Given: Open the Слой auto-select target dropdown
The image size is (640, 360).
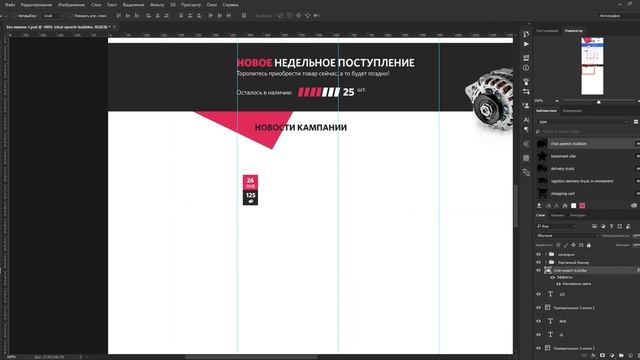Looking at the screenshot, I should 53,16.
